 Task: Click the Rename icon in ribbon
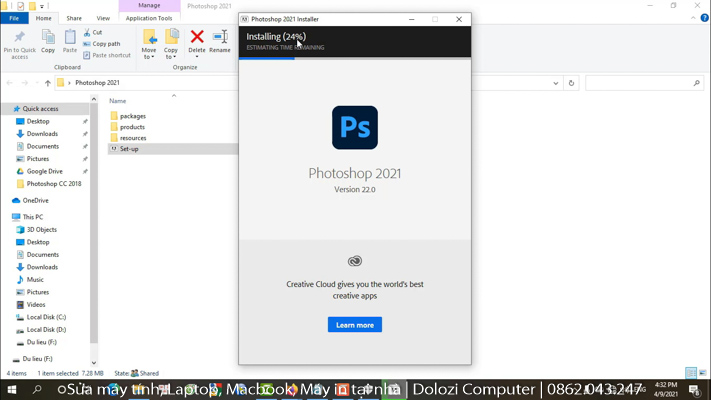pos(220,38)
